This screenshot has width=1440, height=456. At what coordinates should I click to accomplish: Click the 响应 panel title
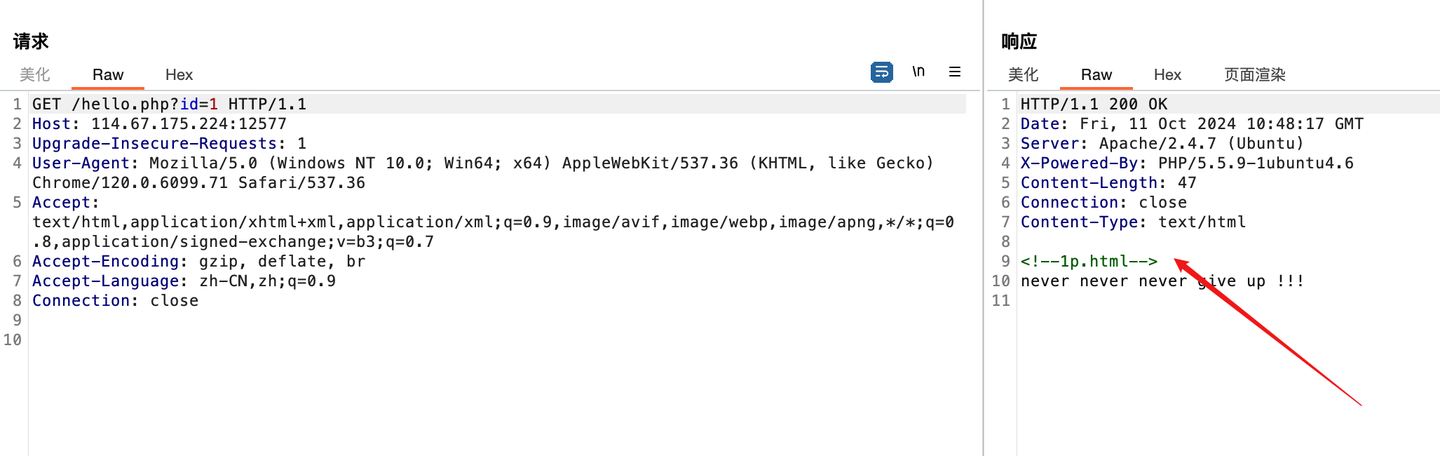[1019, 42]
